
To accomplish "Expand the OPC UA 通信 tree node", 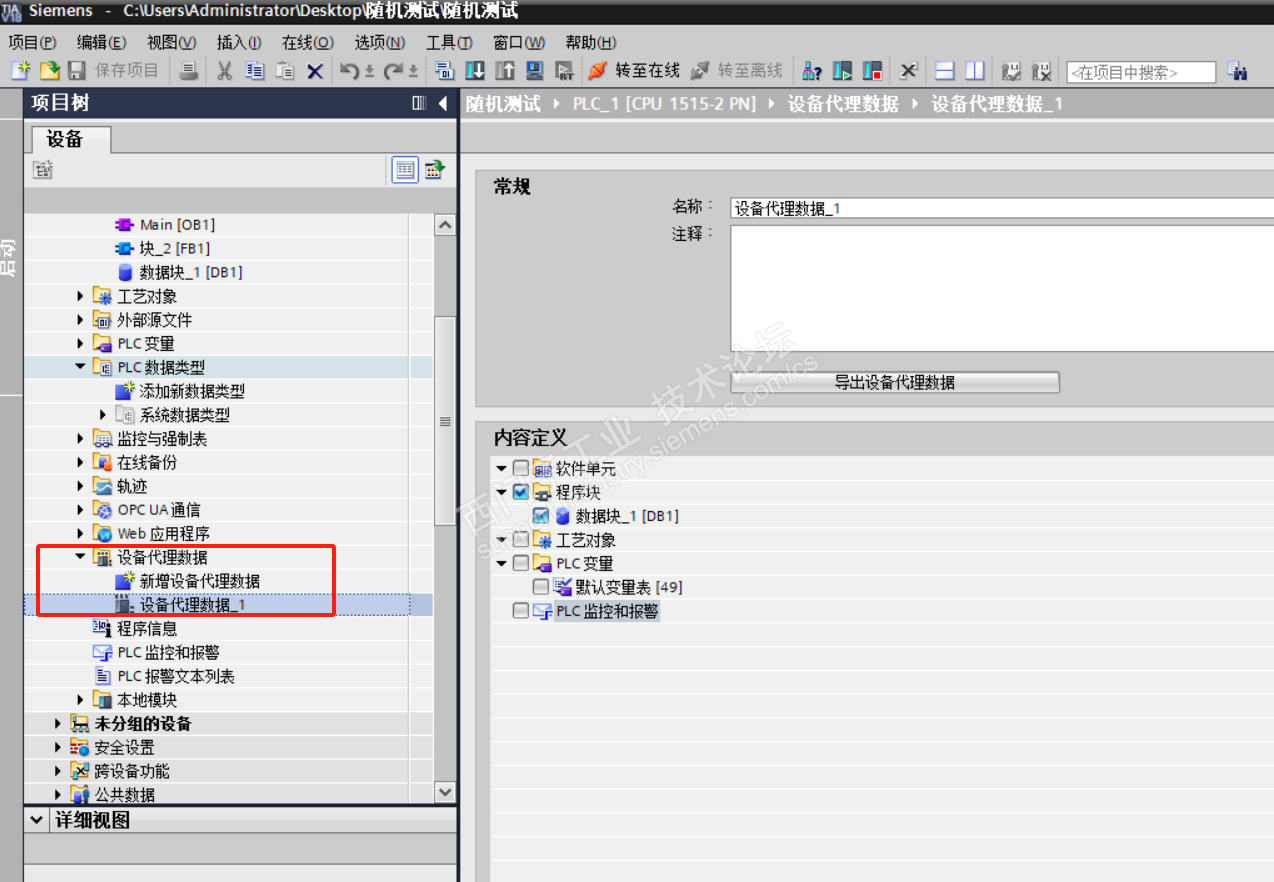I will pos(81,510).
